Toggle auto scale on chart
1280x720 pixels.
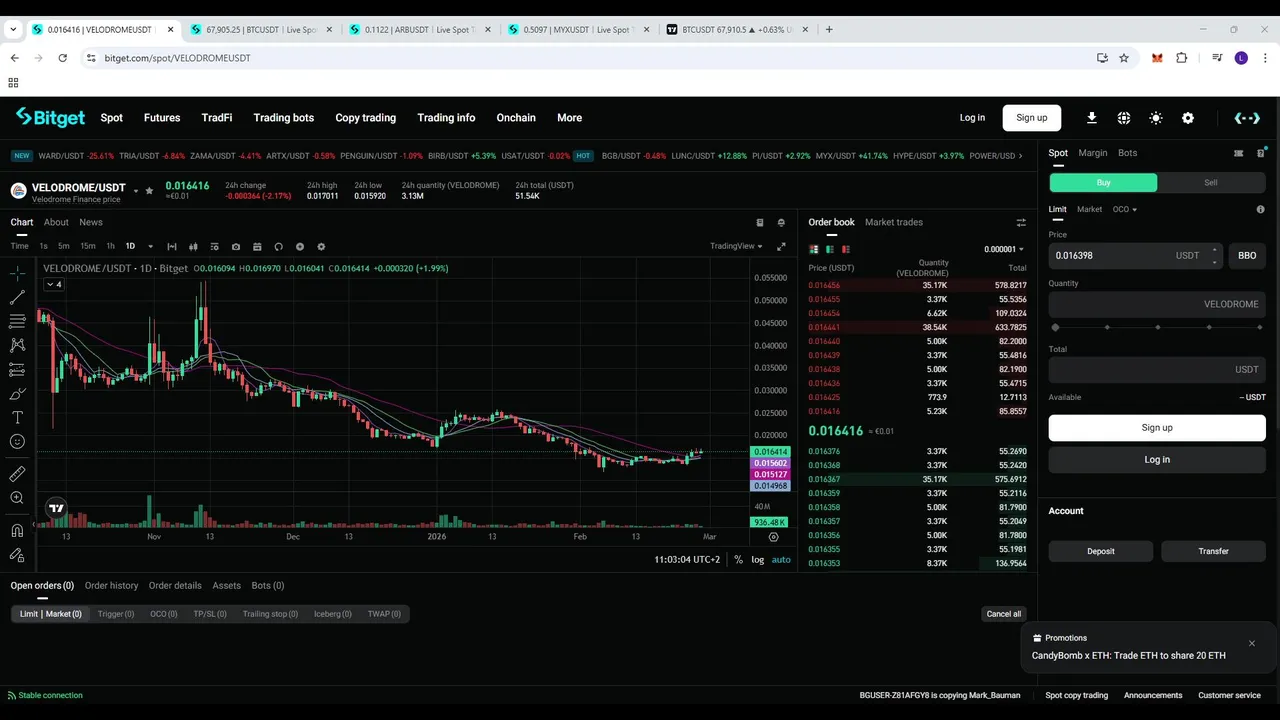coord(781,560)
